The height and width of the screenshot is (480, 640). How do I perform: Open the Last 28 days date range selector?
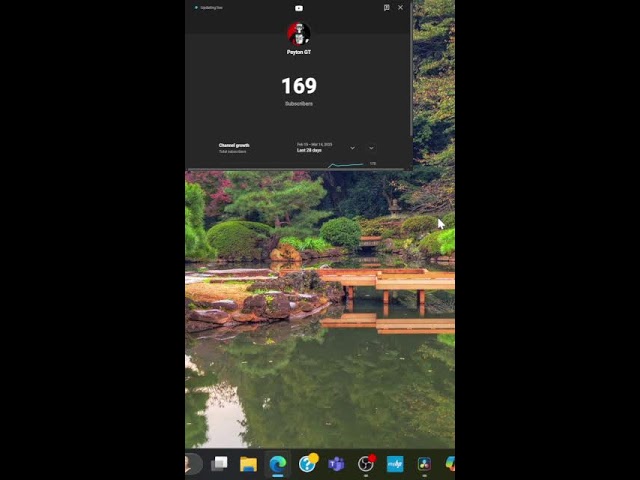(314, 147)
